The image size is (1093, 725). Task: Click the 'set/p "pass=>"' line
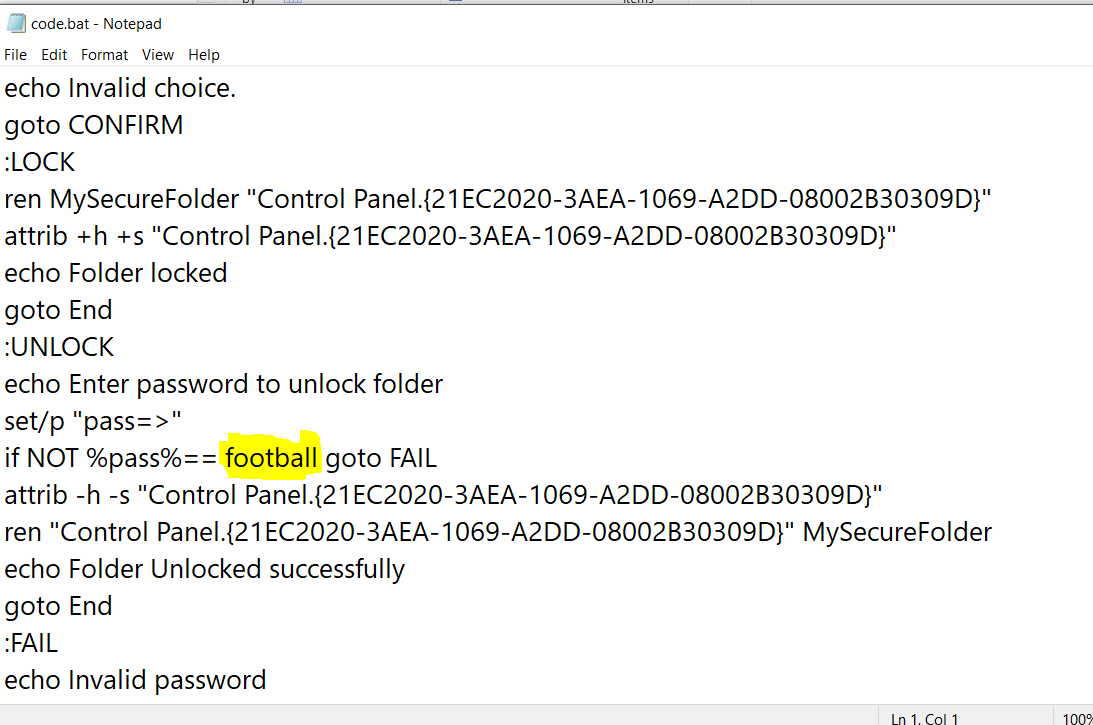click(93, 421)
